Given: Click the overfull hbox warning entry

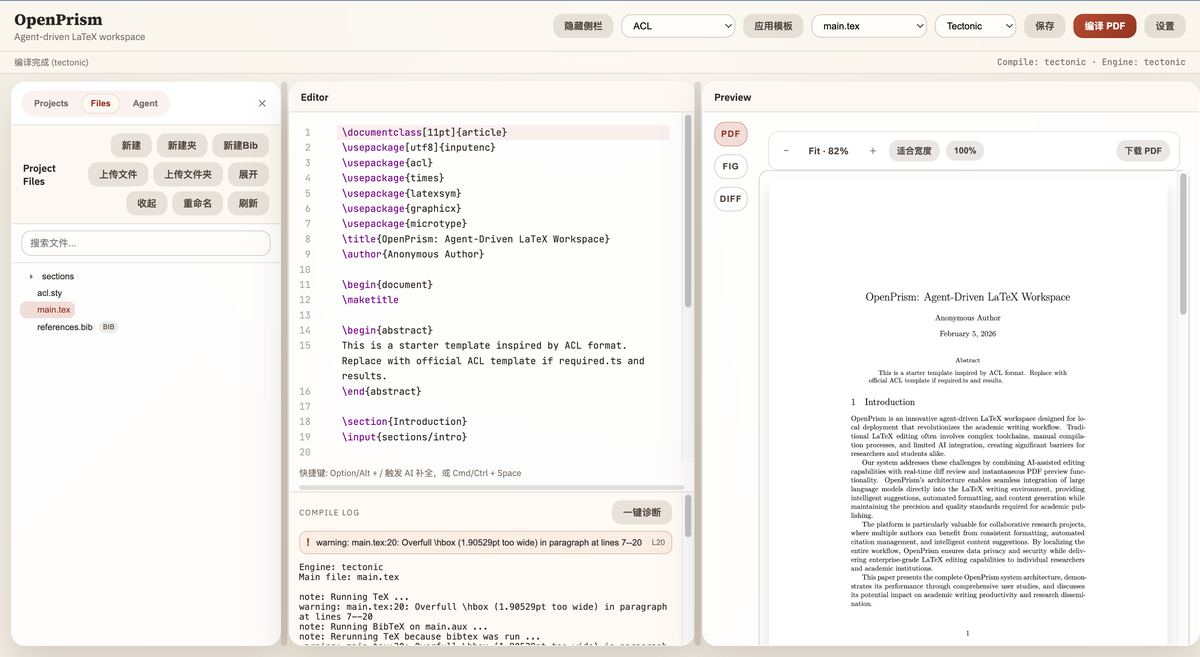Looking at the screenshot, I should coord(486,542).
